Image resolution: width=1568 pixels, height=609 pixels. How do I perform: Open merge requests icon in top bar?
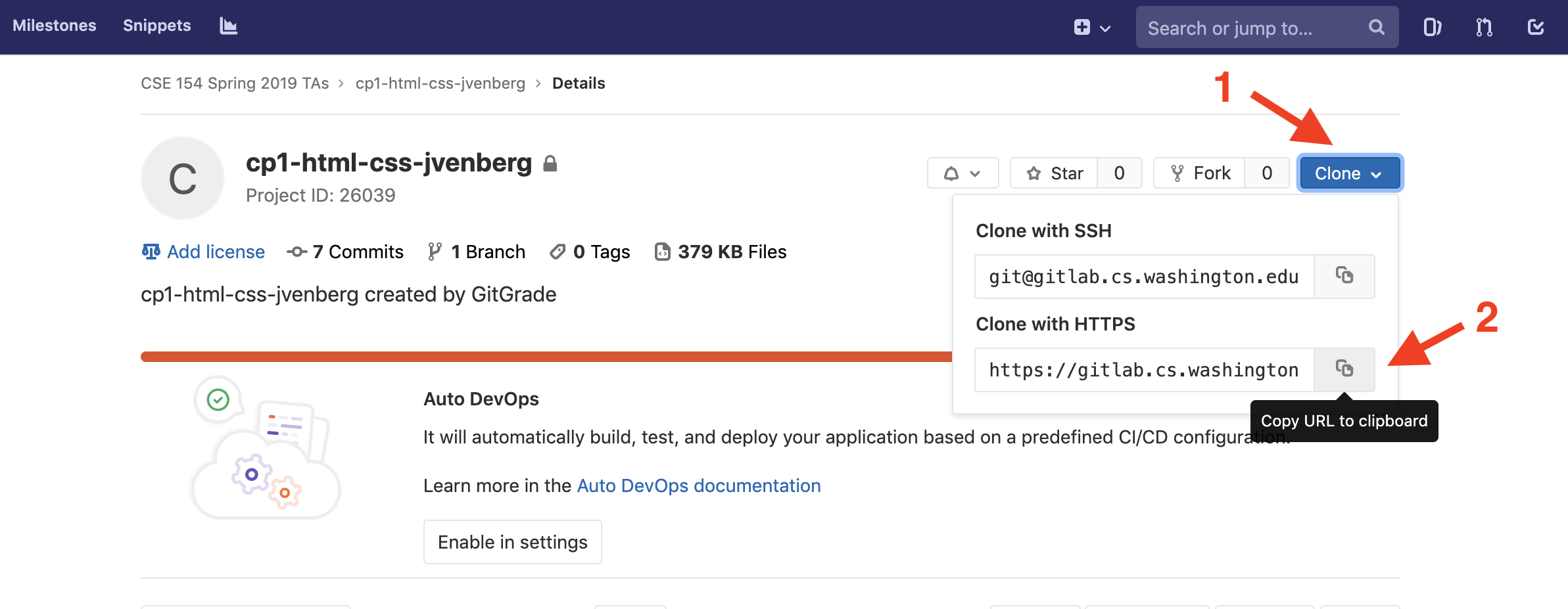[x=1484, y=27]
